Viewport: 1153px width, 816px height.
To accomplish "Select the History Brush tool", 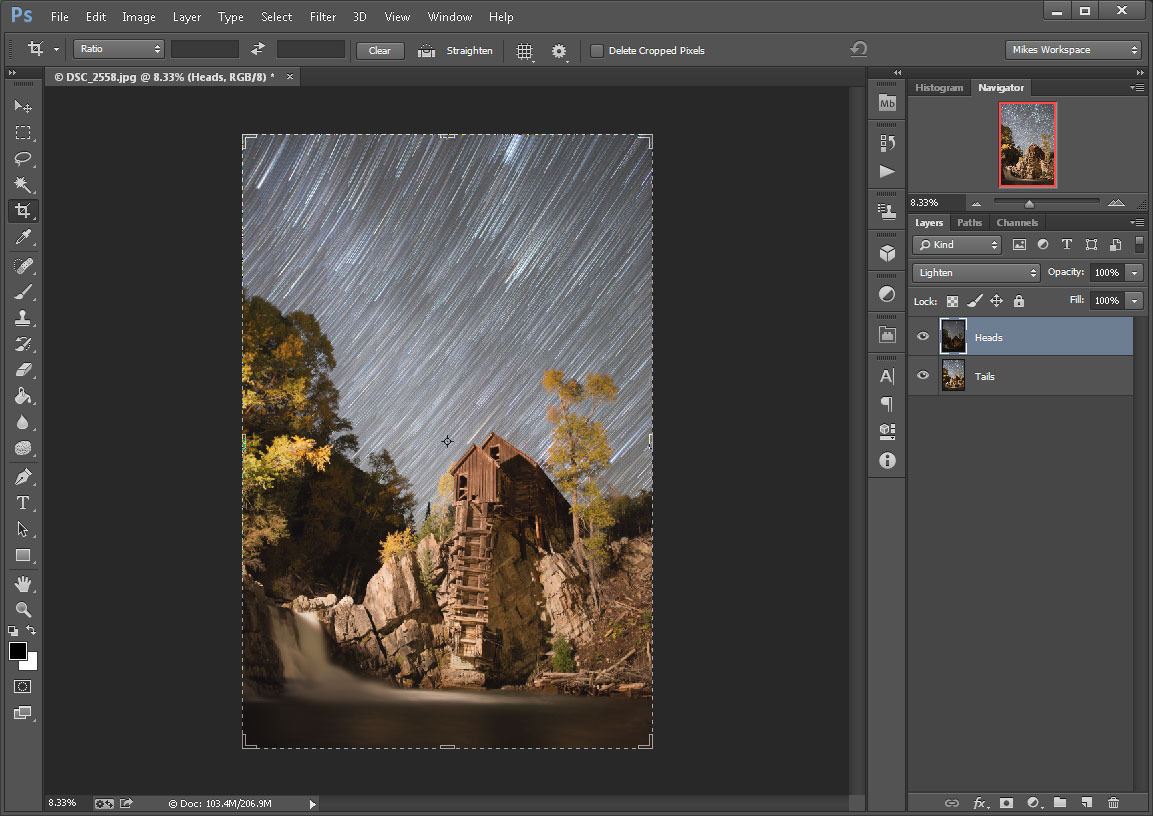I will 23,343.
